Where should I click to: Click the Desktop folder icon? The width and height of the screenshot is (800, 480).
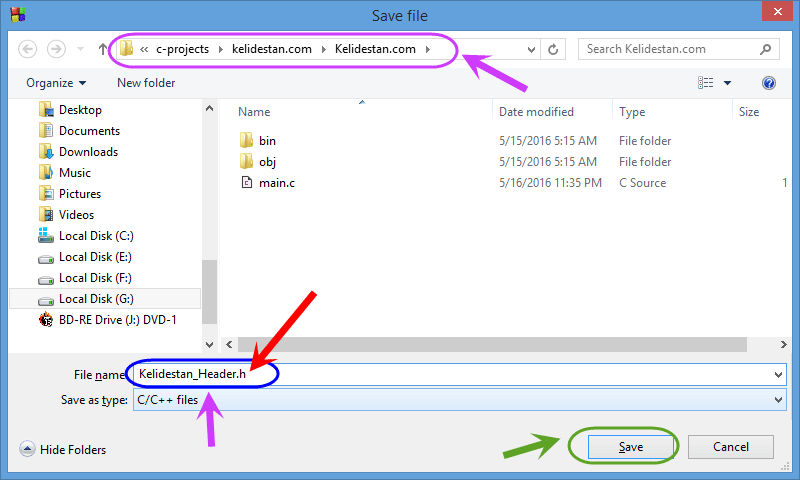click(x=46, y=110)
